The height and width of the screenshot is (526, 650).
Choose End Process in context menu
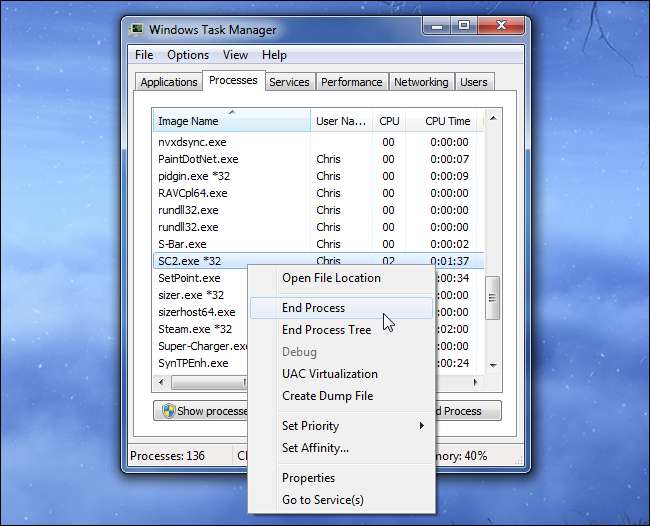(x=342, y=308)
